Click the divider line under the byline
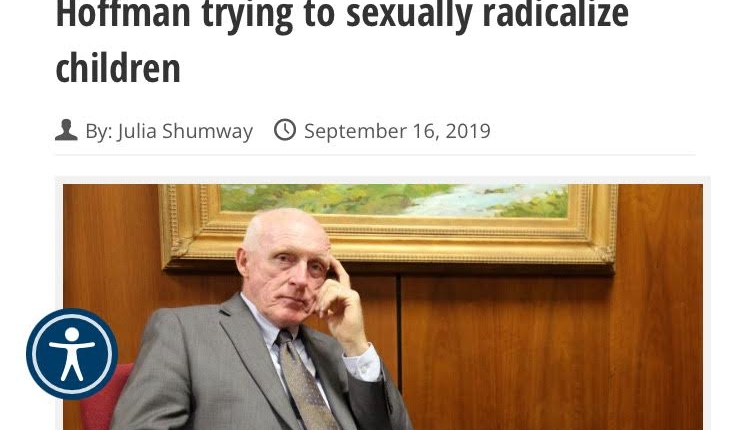Screen dimensions: 750x430 (x=375, y=155)
